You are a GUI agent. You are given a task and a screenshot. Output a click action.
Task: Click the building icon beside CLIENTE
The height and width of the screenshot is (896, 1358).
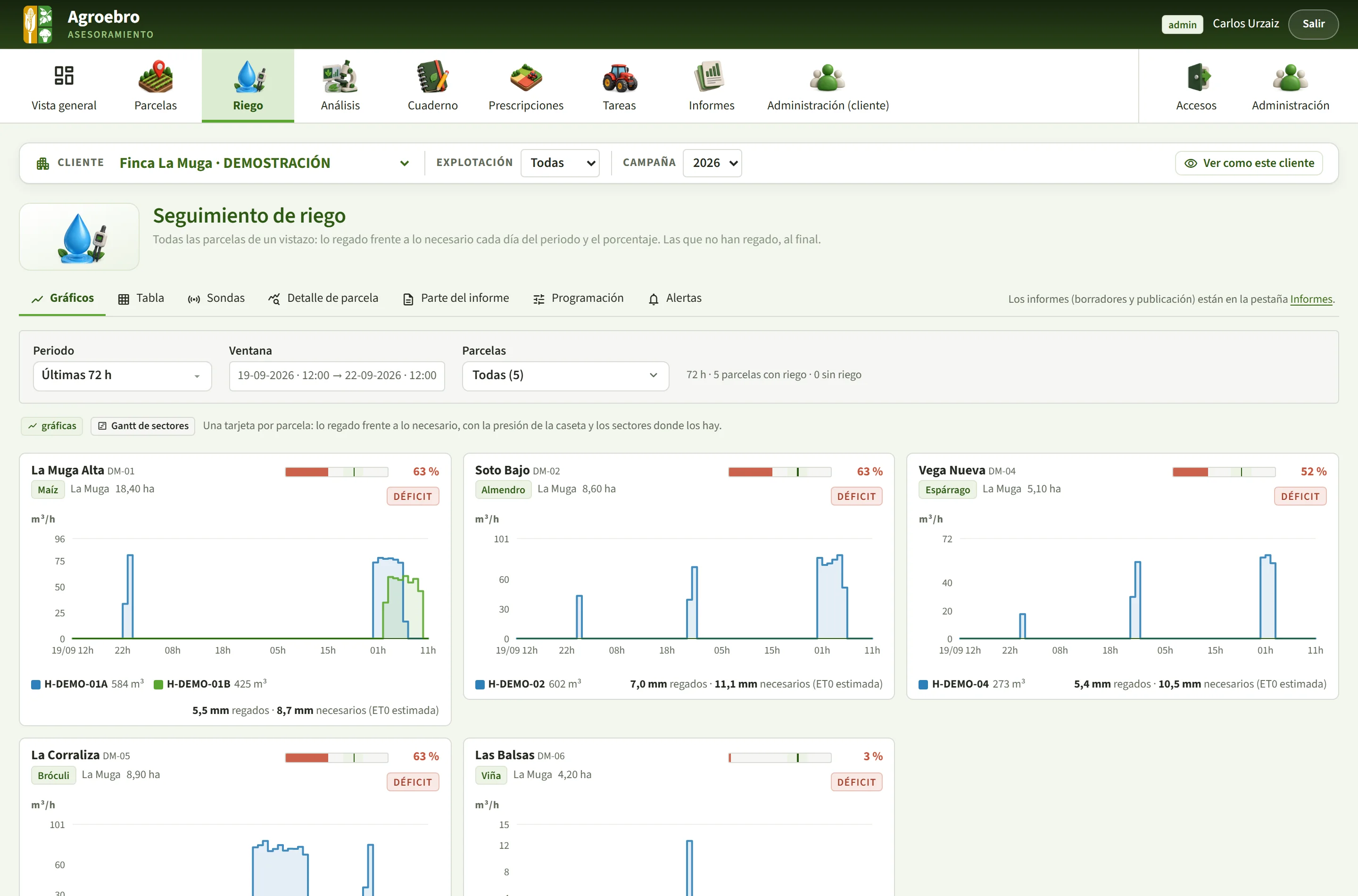(x=43, y=164)
